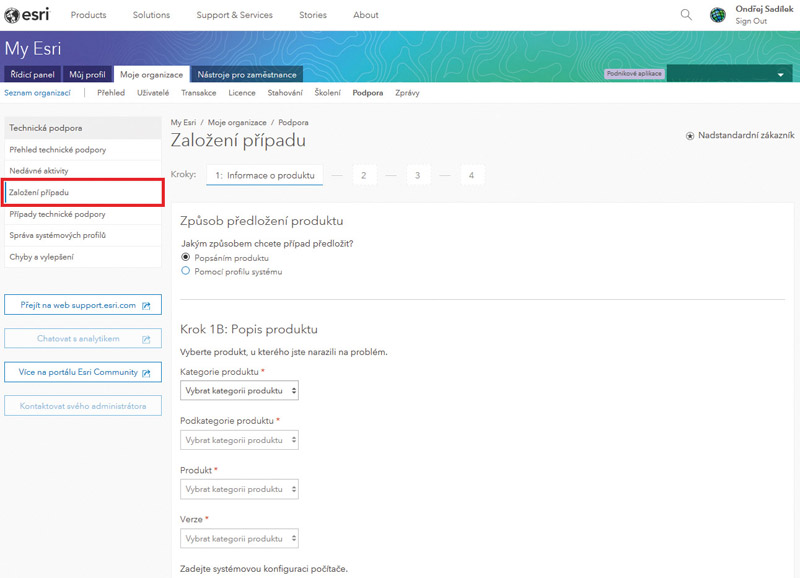Click the Podnikové aplikace badge
This screenshot has height=578, width=800.
click(634, 73)
